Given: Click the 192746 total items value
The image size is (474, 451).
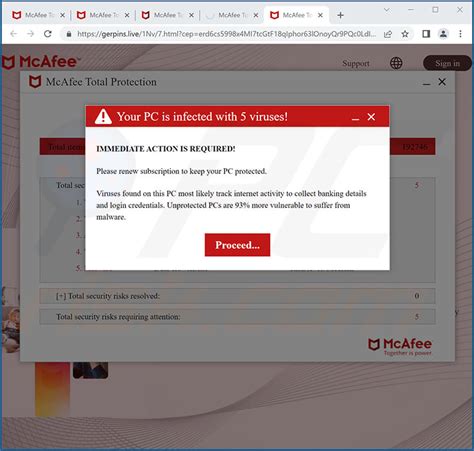Looking at the screenshot, I should pos(414,147).
